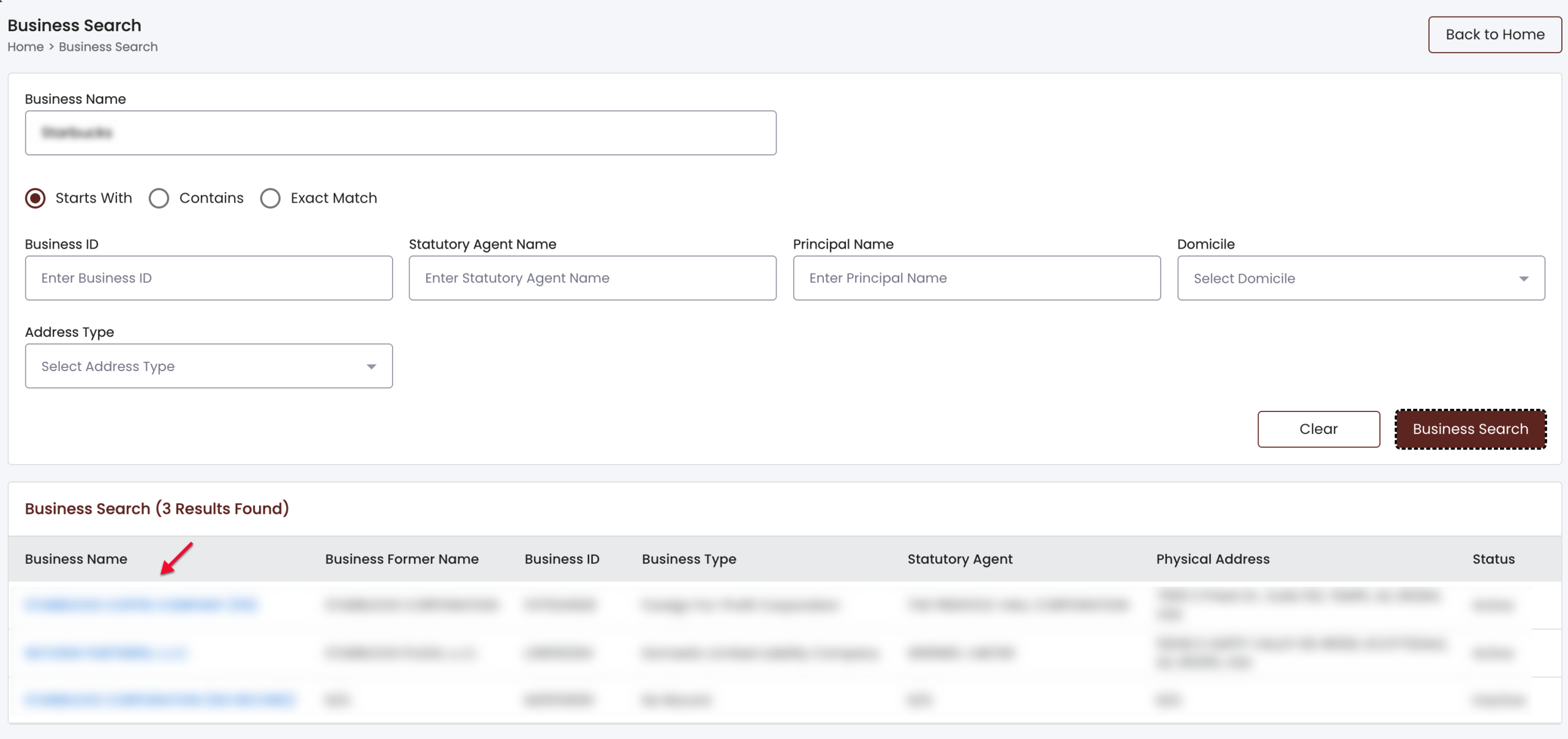Click the Business Name text field

(401, 133)
